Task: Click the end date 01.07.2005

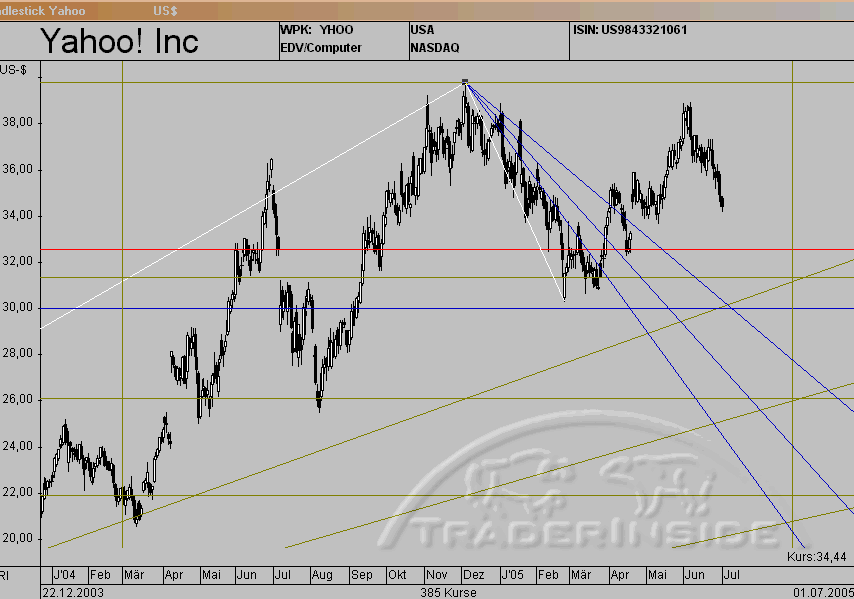Action: [x=824, y=592]
